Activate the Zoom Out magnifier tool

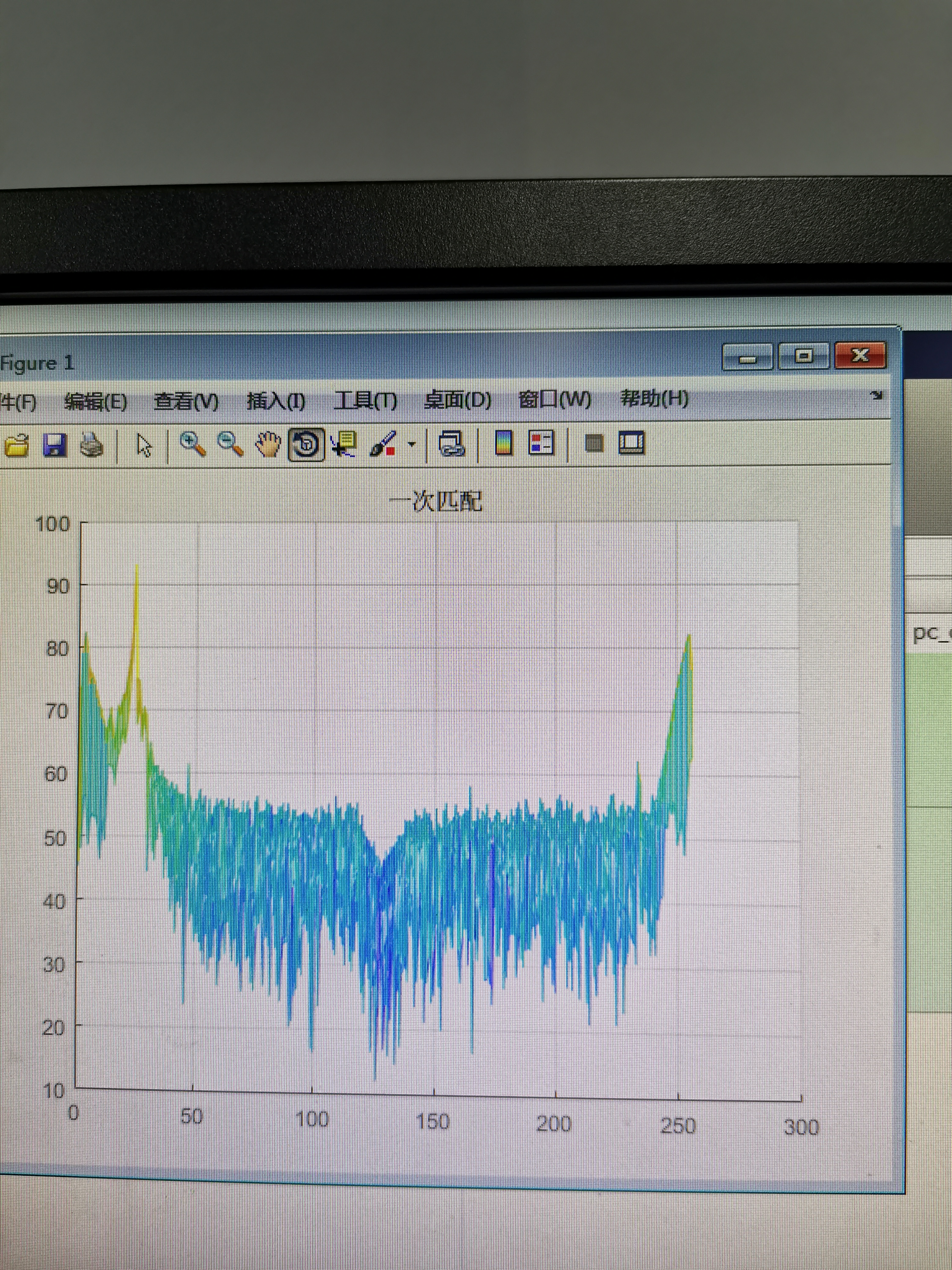coord(230,444)
